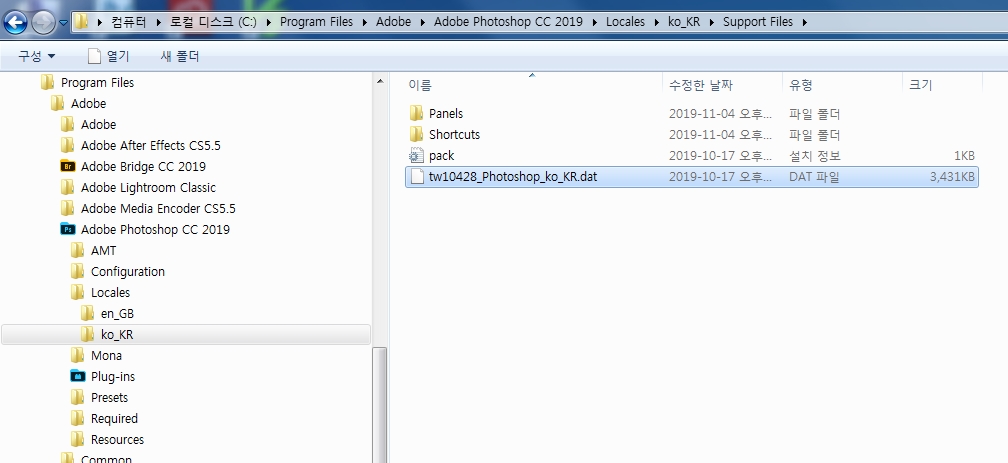Image resolution: width=1008 pixels, height=463 pixels.
Task: Select the Adobe parent folder under Program Files
Action: pyautogui.click(x=88, y=104)
